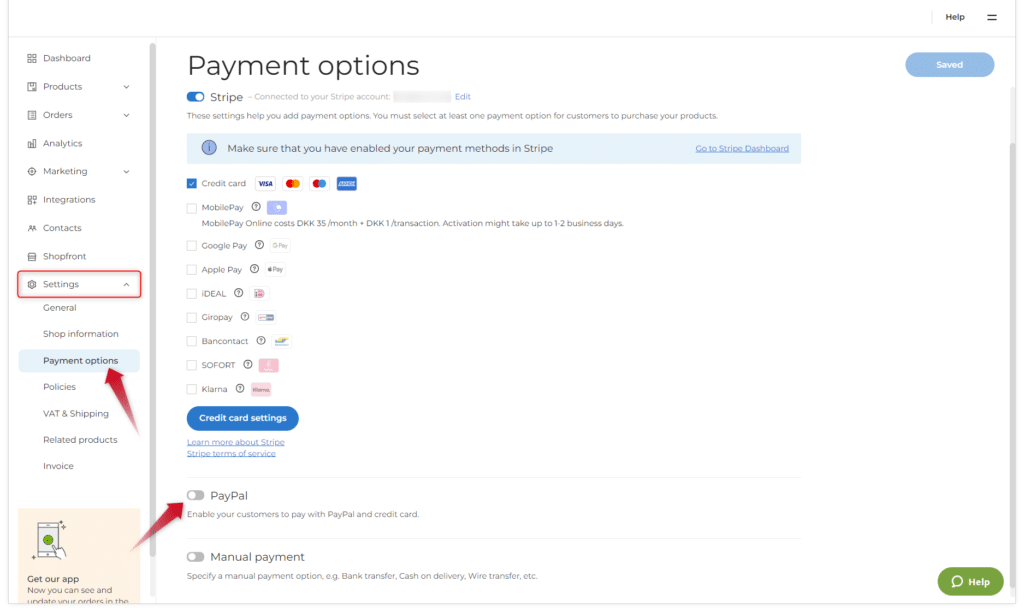Collapse the Settings menu chevron
This screenshot has width=1024, height=612.
pyautogui.click(x=126, y=284)
